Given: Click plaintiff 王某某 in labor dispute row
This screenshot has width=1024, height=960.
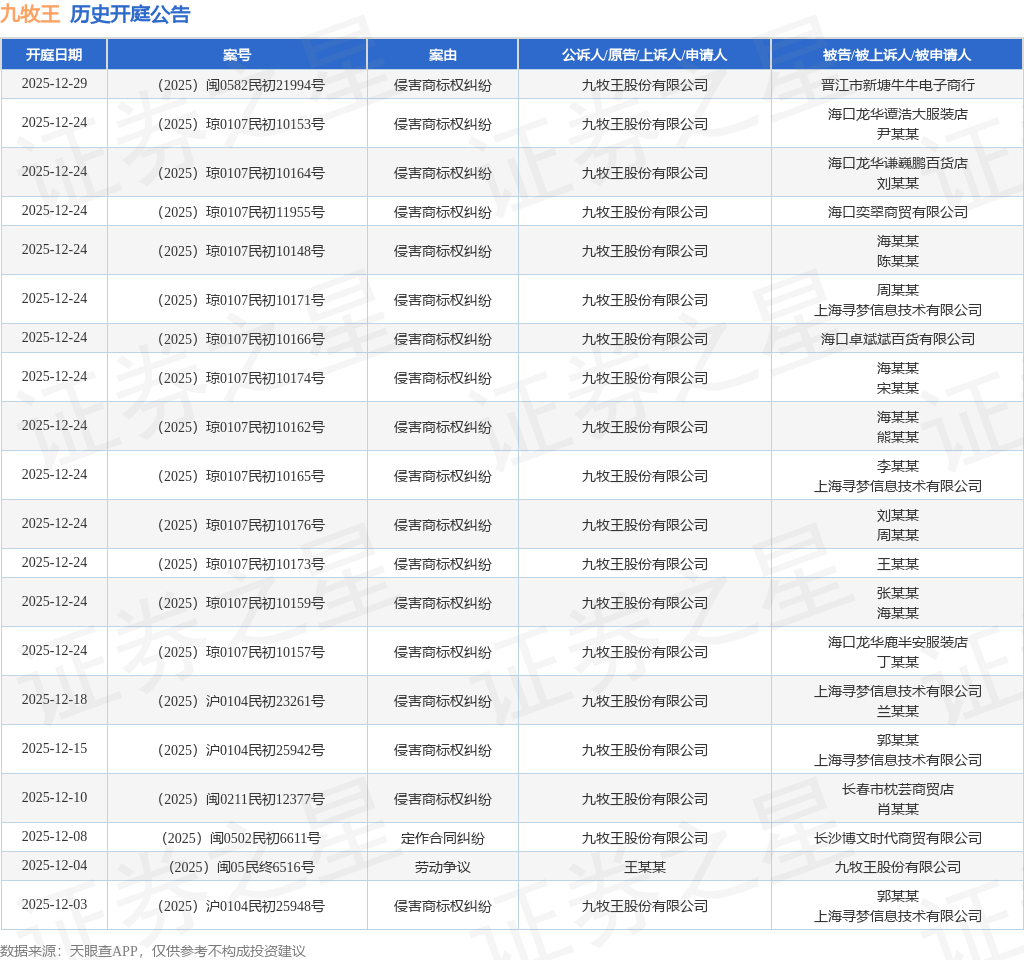Looking at the screenshot, I should (x=645, y=867).
